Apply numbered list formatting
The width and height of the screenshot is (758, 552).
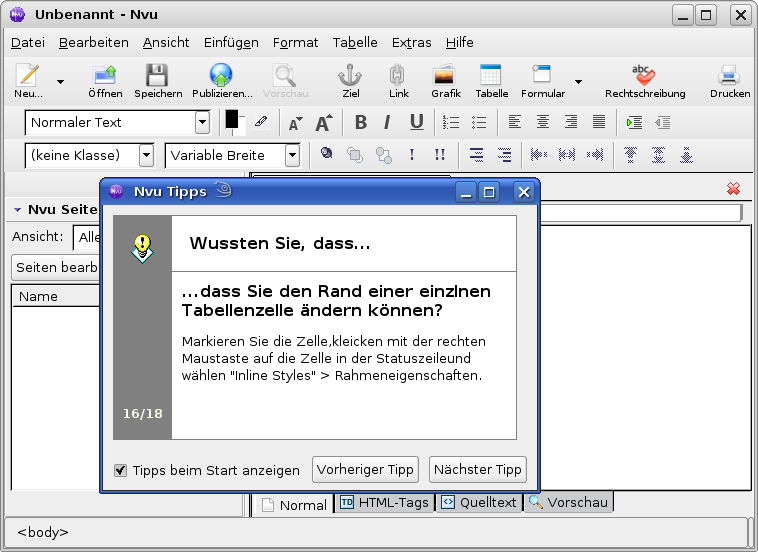coord(451,122)
